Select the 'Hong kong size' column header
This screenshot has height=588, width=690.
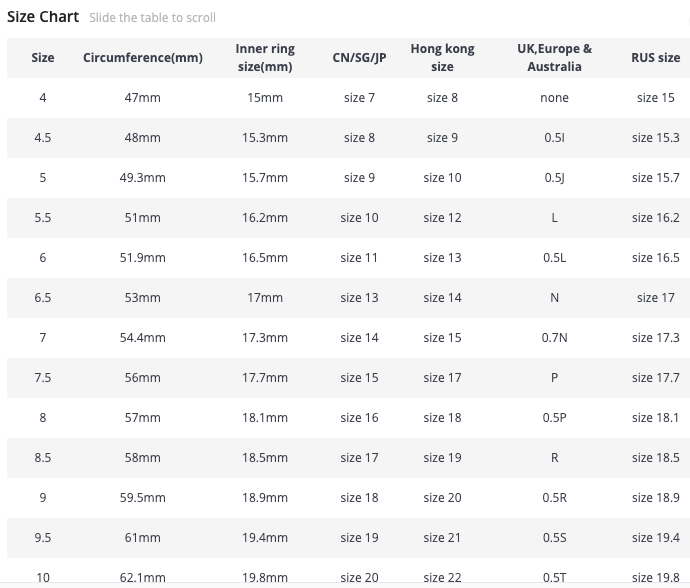tap(442, 58)
